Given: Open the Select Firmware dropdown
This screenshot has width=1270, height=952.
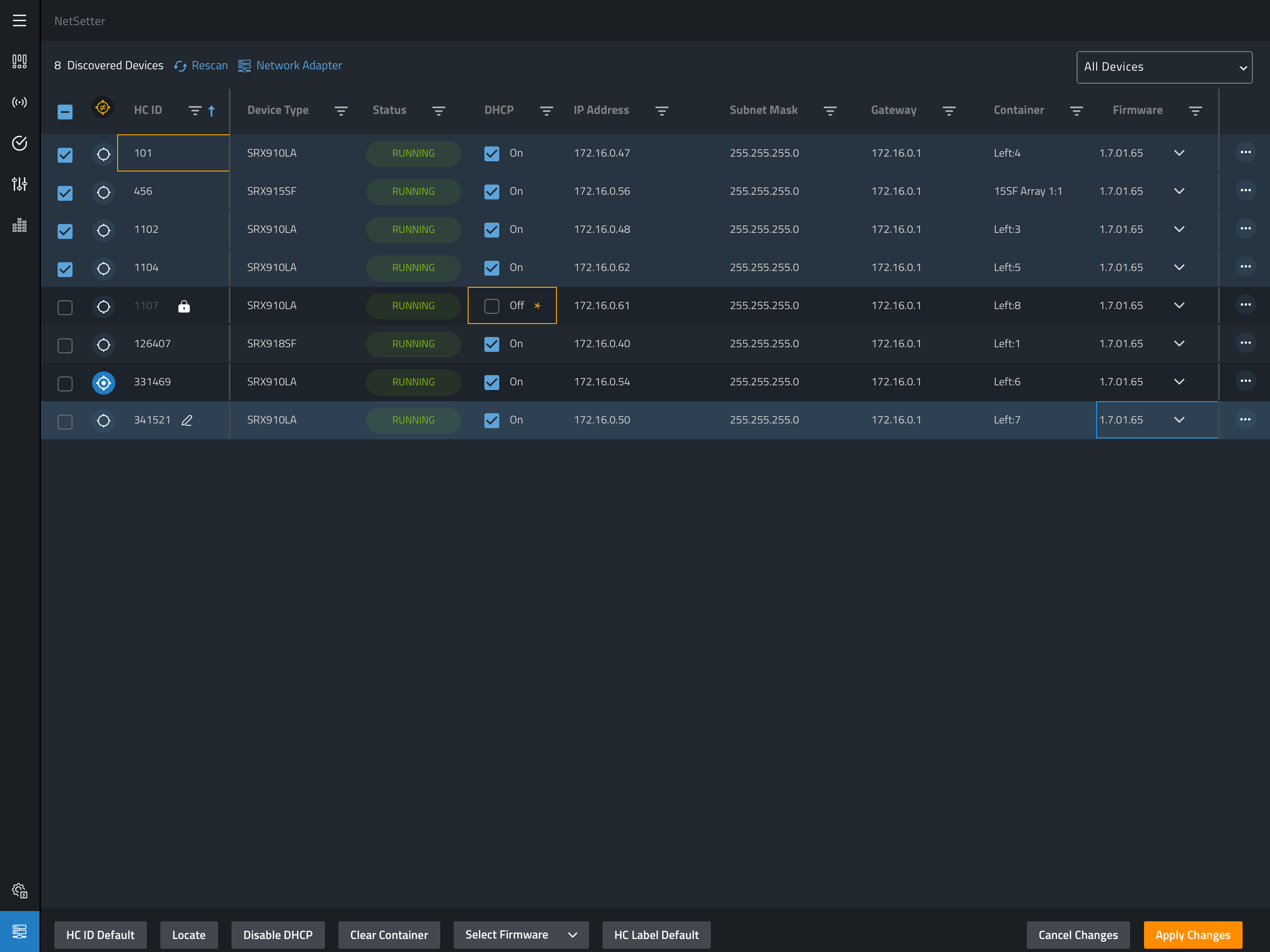Looking at the screenshot, I should [x=521, y=935].
